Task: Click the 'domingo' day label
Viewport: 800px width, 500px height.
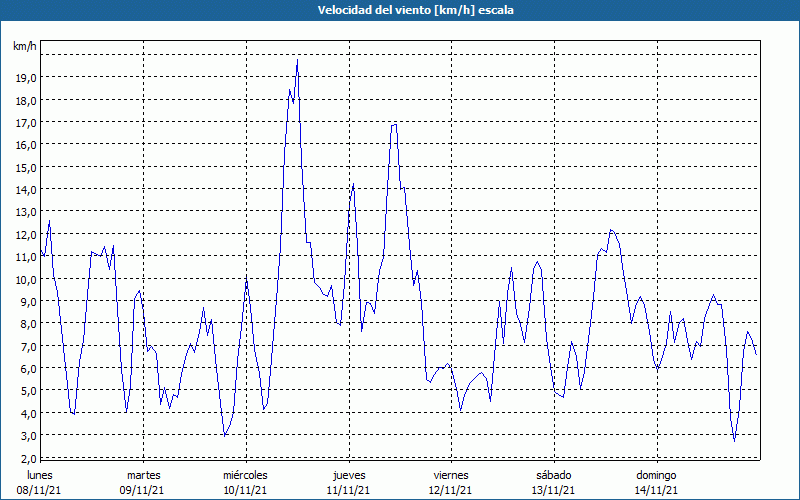Action: click(656, 476)
